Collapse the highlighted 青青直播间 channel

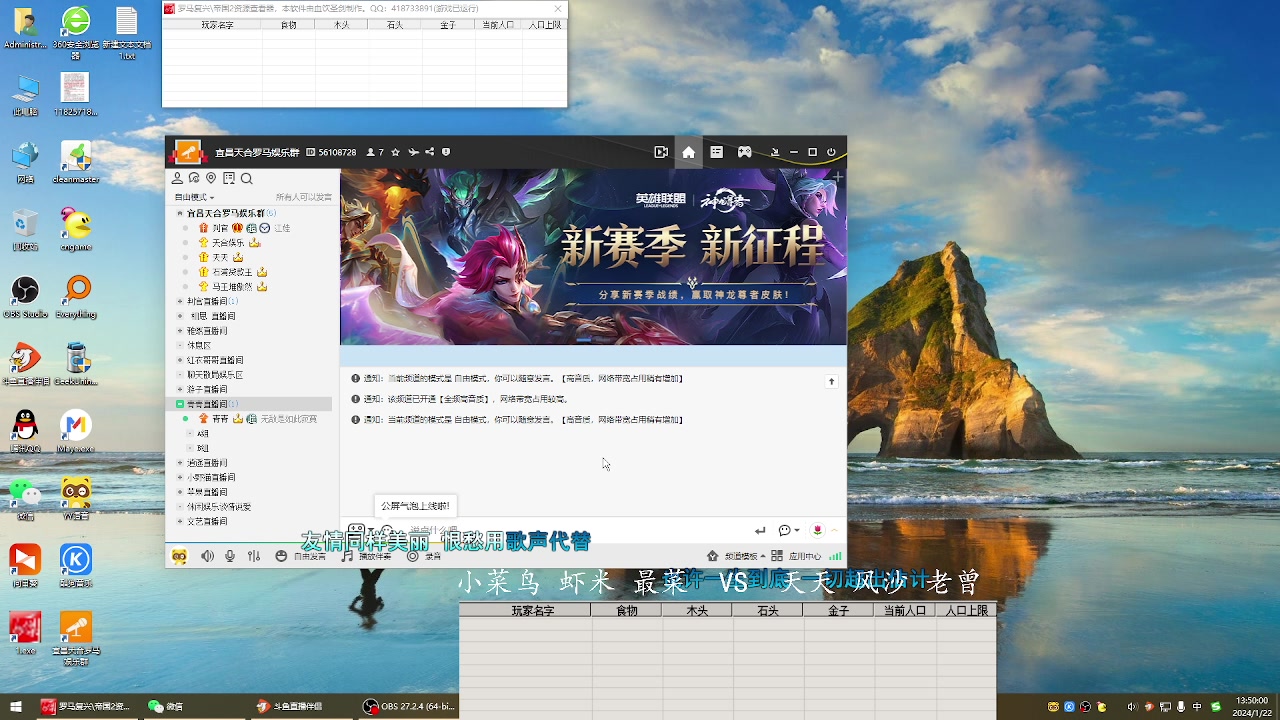pyautogui.click(x=180, y=404)
